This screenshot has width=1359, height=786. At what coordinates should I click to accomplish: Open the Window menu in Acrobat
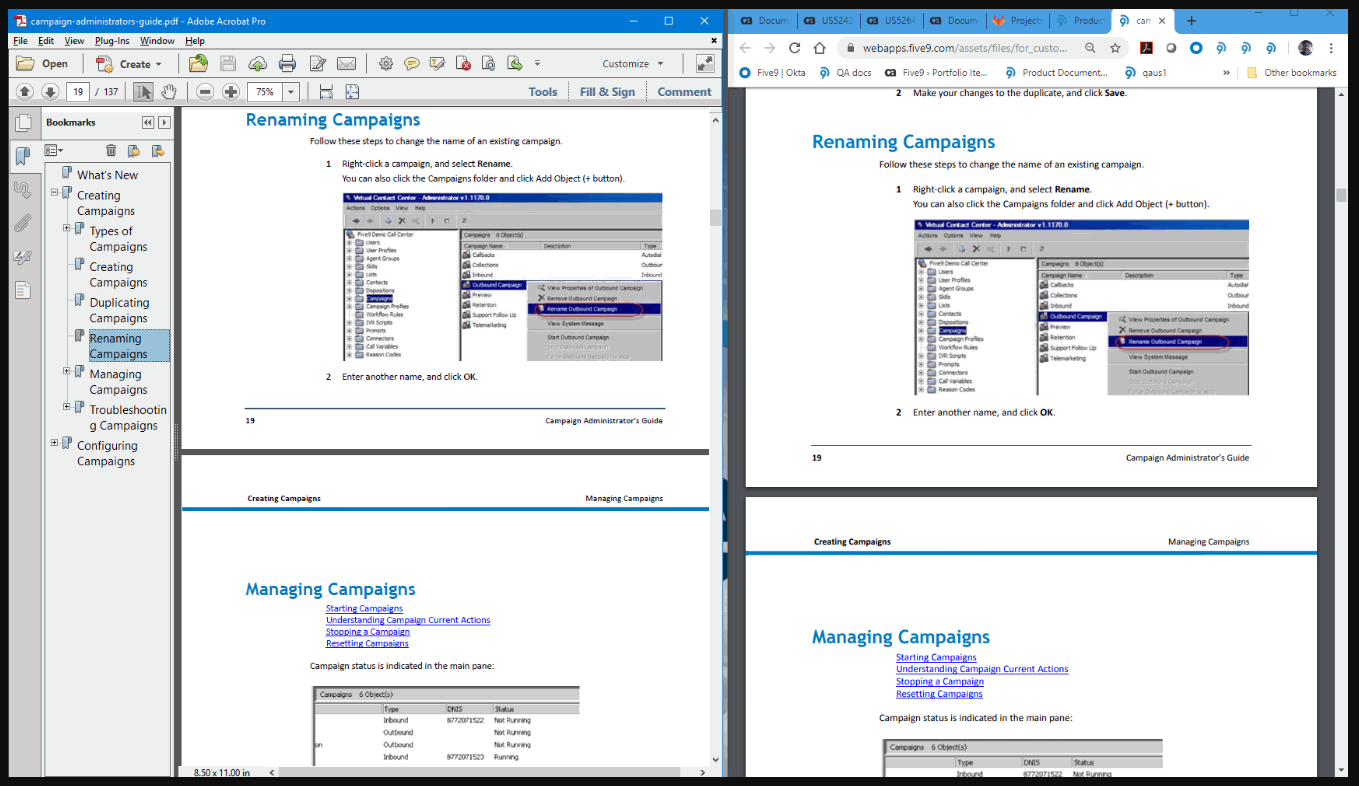click(157, 41)
